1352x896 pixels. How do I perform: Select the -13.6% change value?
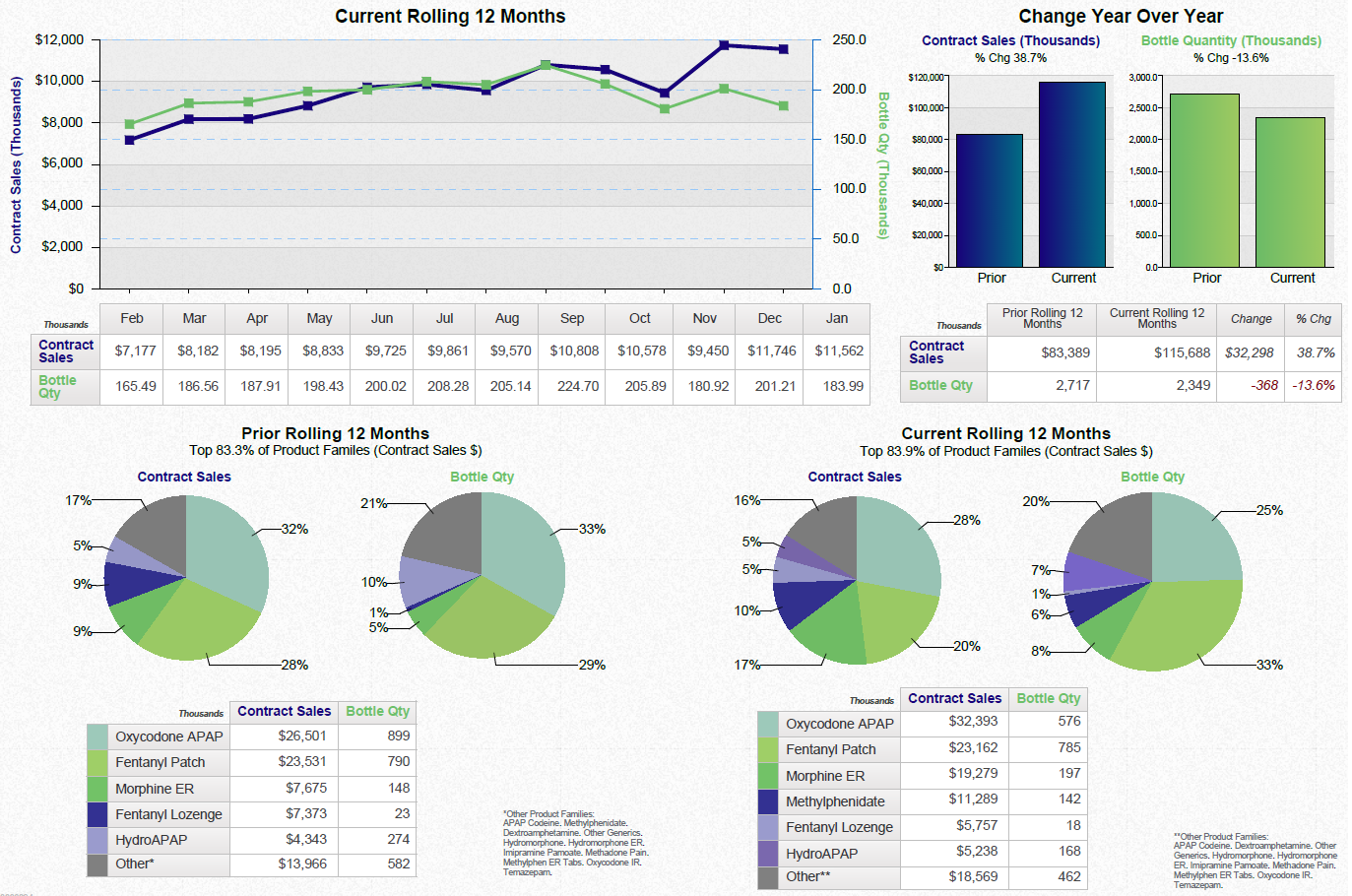click(x=1315, y=385)
